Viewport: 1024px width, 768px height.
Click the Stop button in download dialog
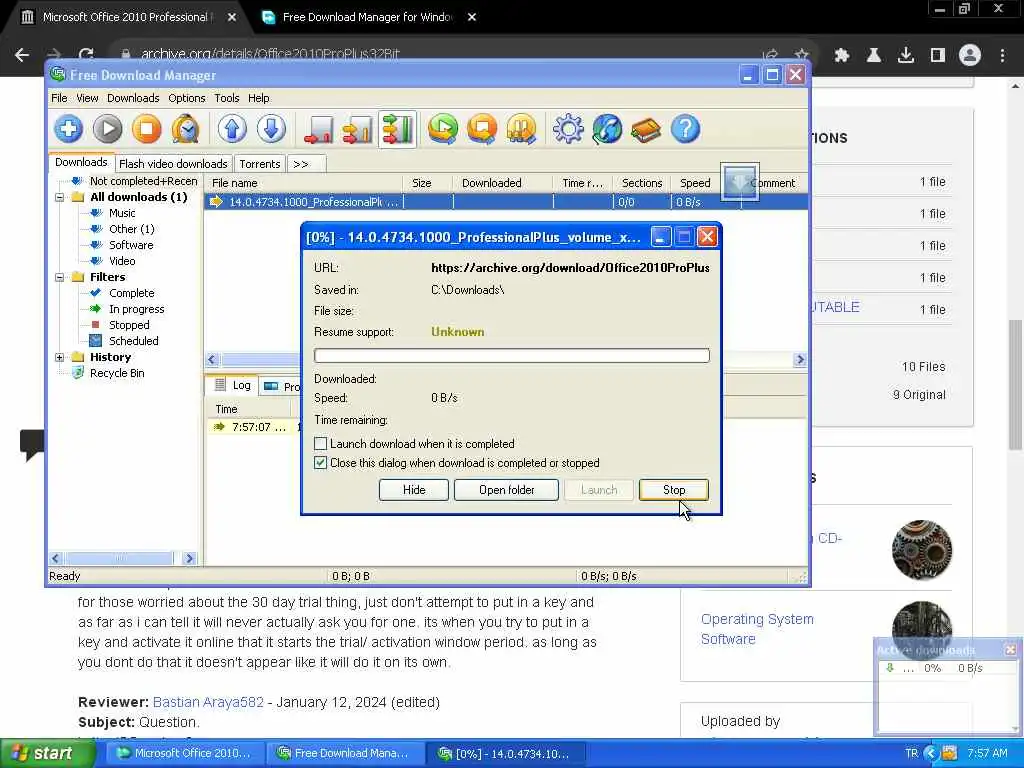pos(674,490)
